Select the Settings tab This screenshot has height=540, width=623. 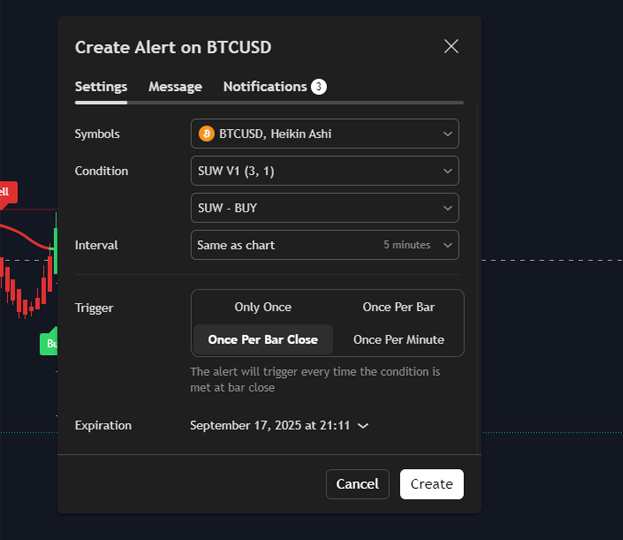click(101, 87)
